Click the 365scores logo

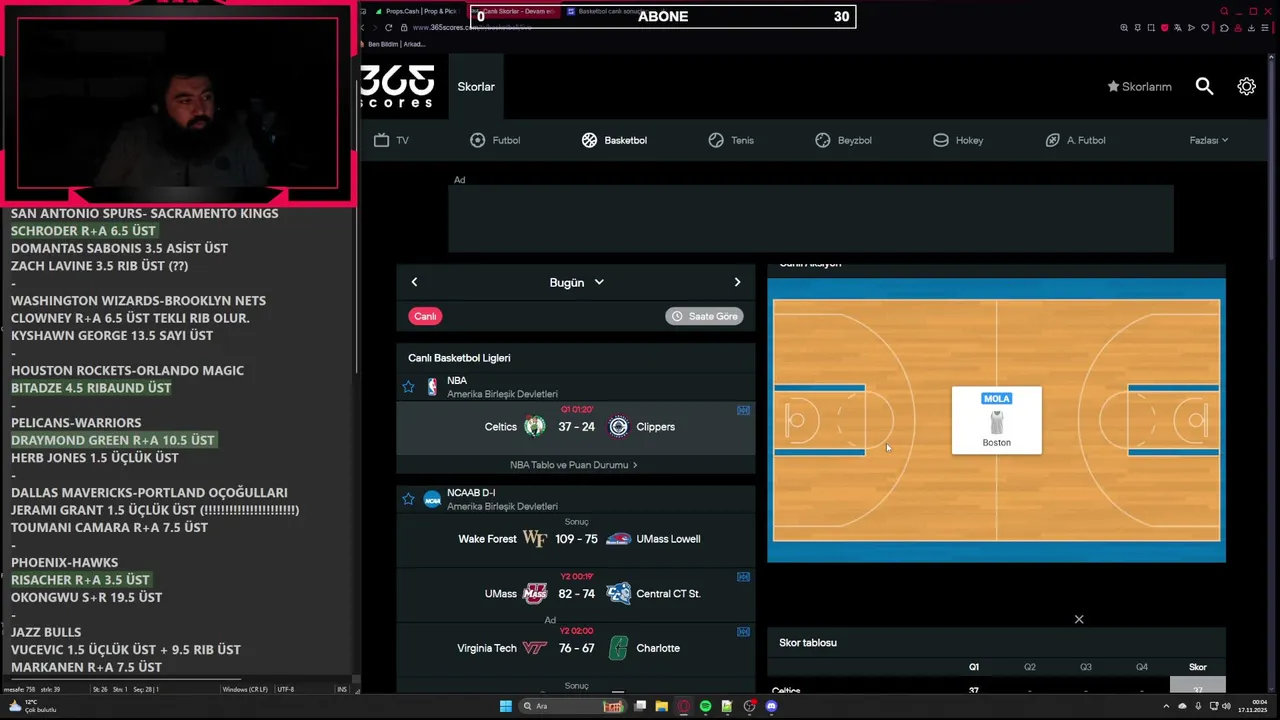[x=397, y=86]
